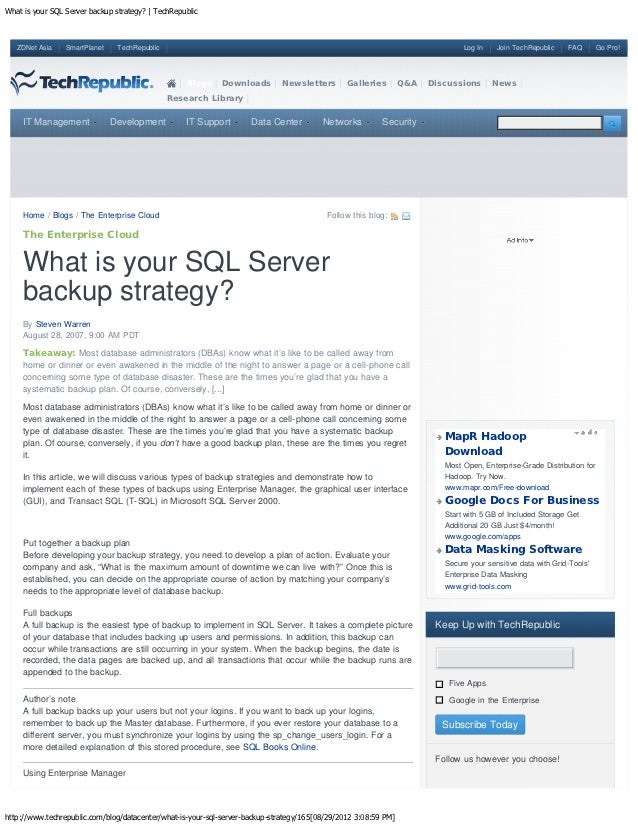
Task: Click the Log In link
Action: 473,47
